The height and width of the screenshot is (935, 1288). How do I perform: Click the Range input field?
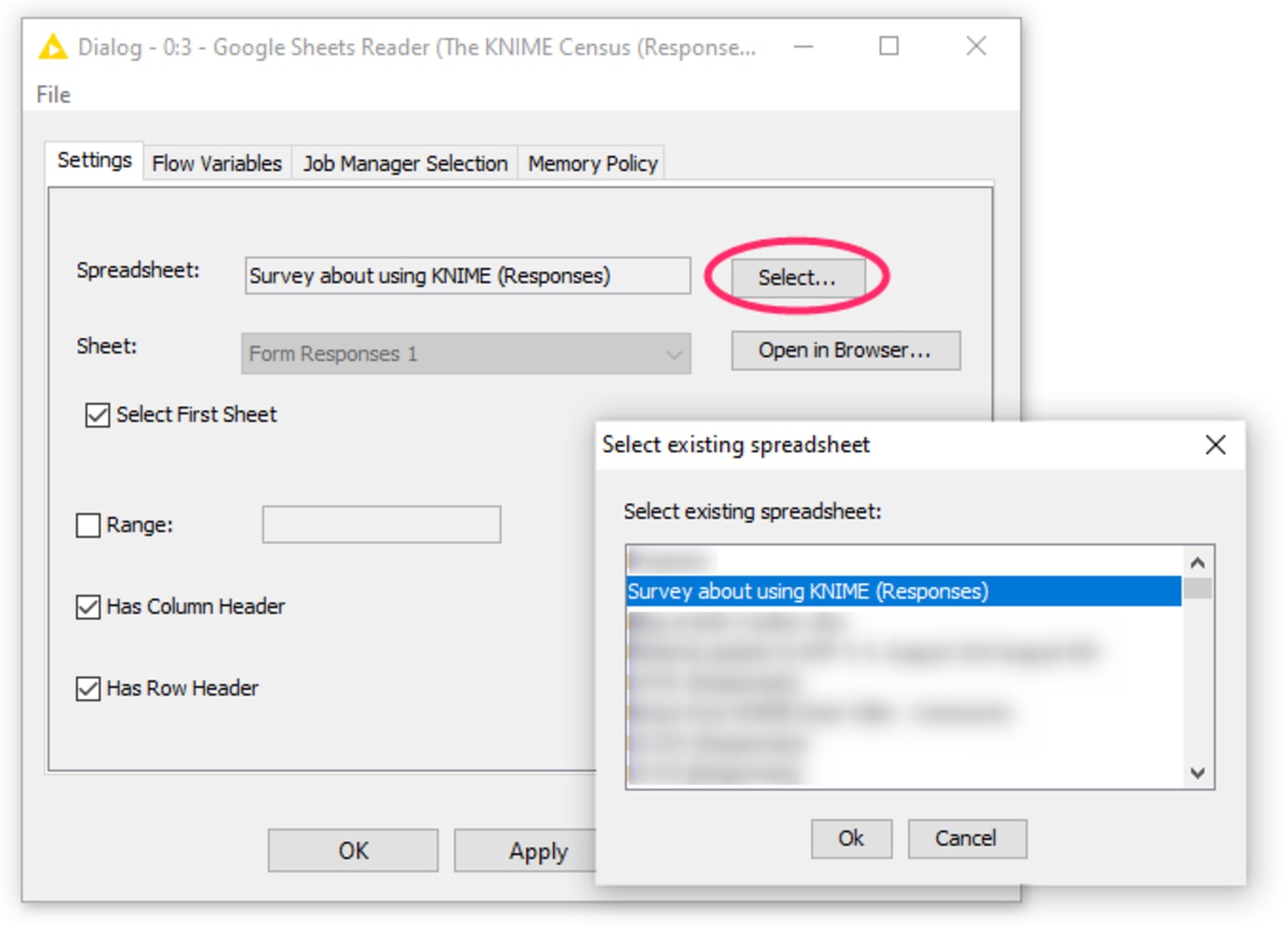coord(382,525)
